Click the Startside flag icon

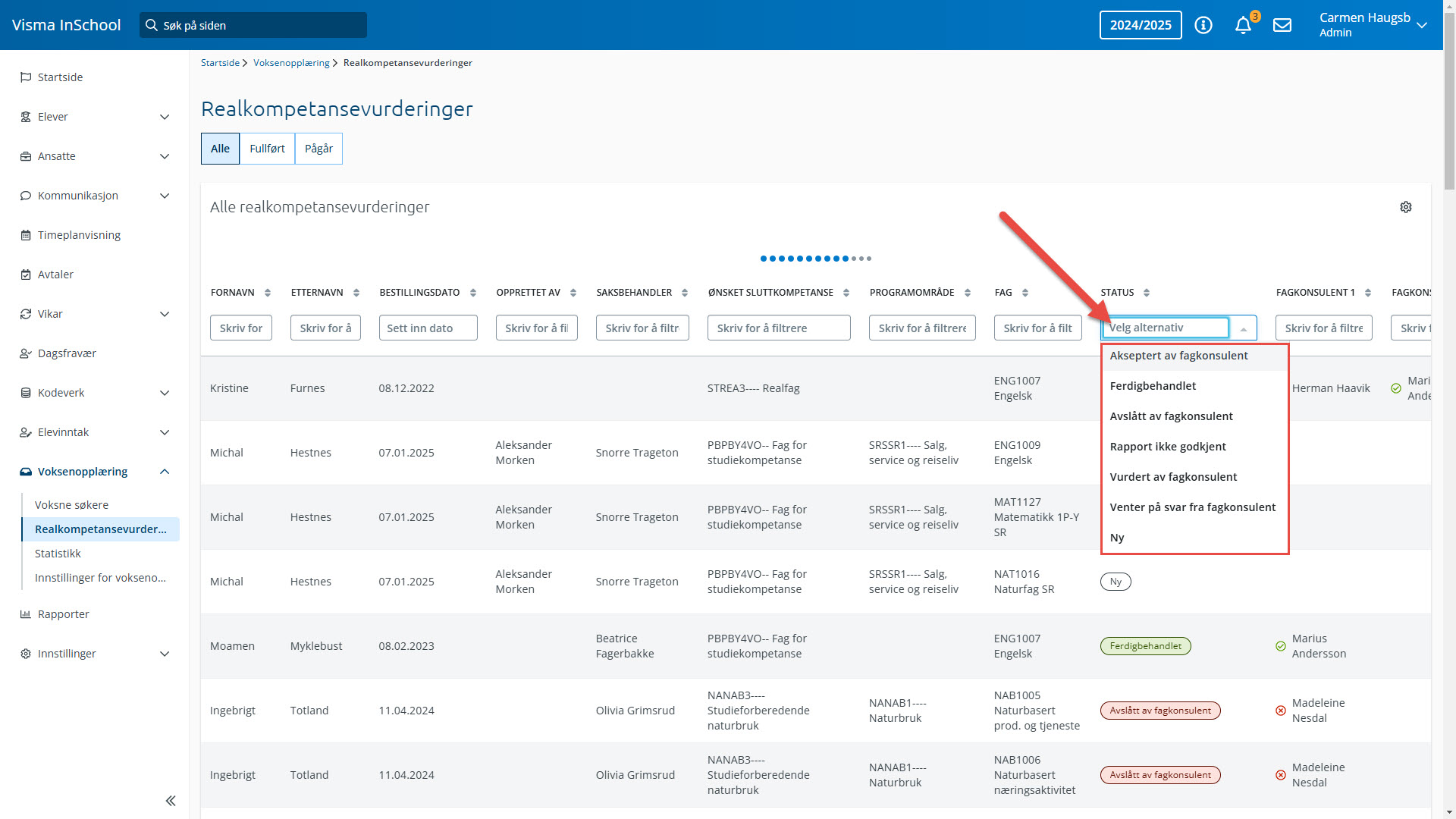[26, 77]
